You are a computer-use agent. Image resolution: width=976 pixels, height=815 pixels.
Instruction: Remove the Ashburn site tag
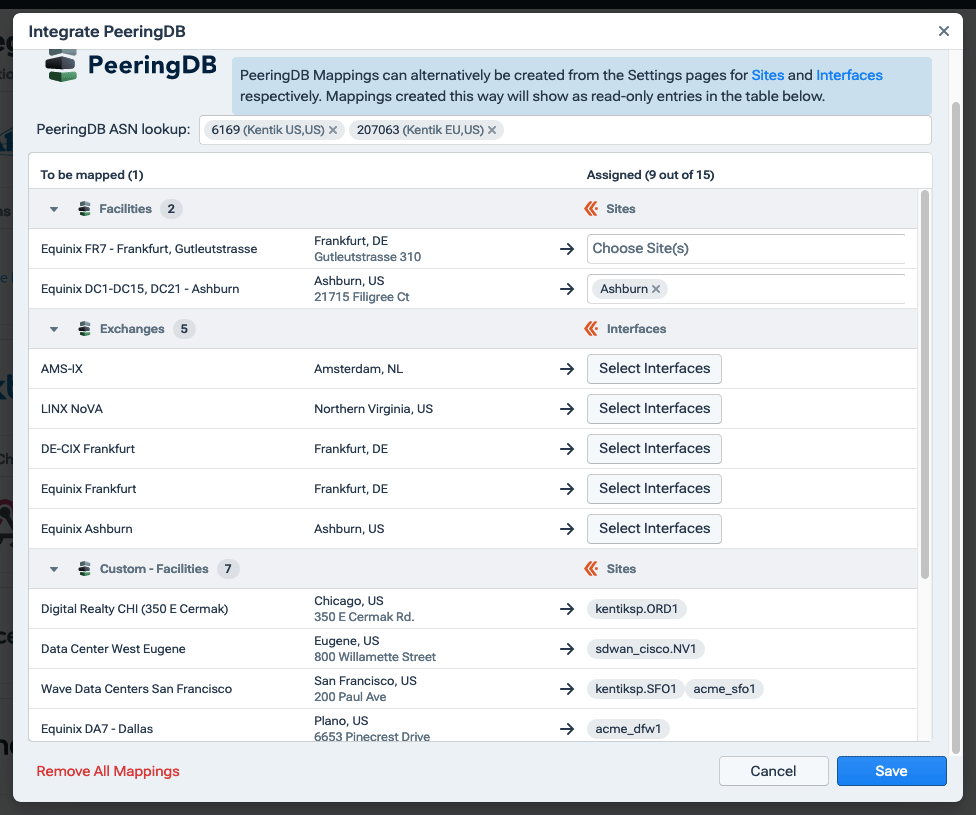point(654,287)
